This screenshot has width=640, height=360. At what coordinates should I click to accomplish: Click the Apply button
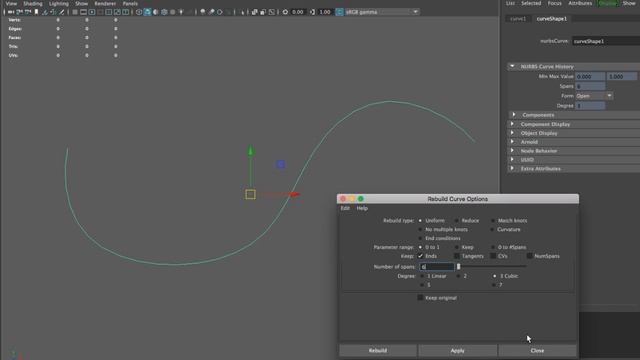[x=457, y=350]
